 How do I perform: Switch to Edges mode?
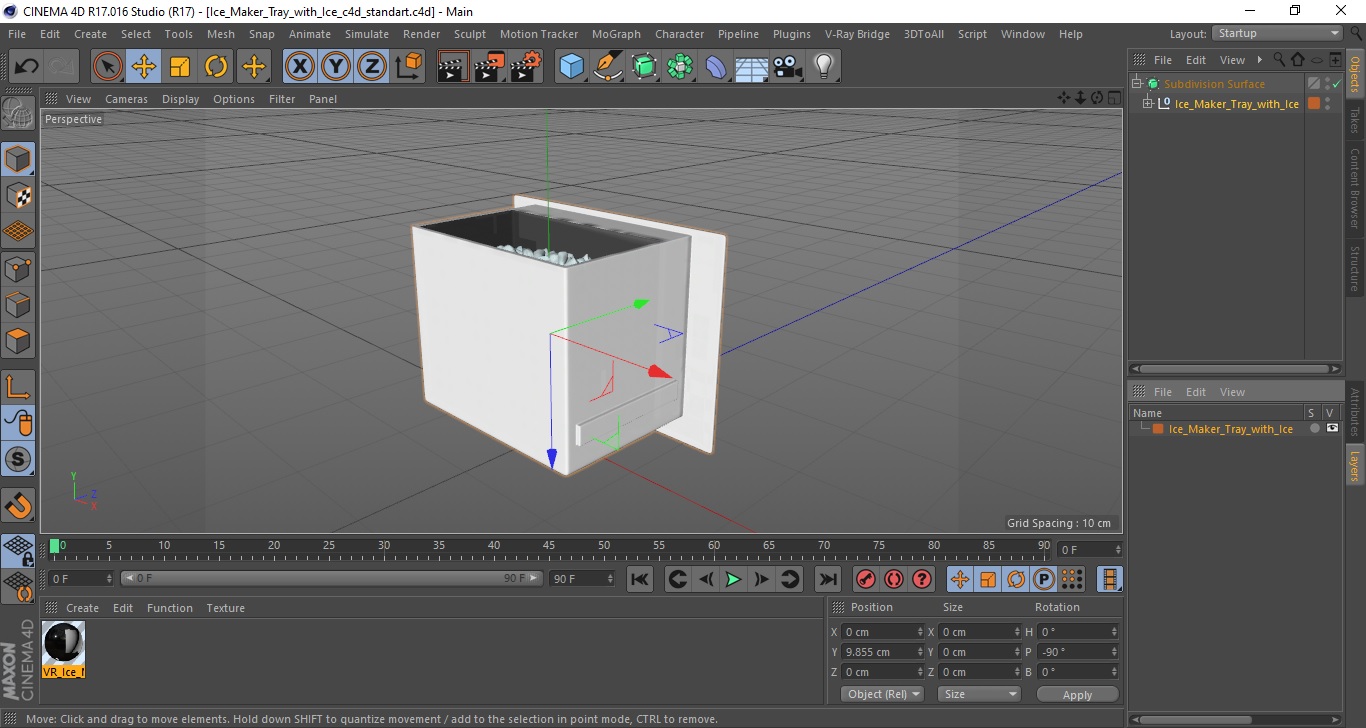coord(18,304)
